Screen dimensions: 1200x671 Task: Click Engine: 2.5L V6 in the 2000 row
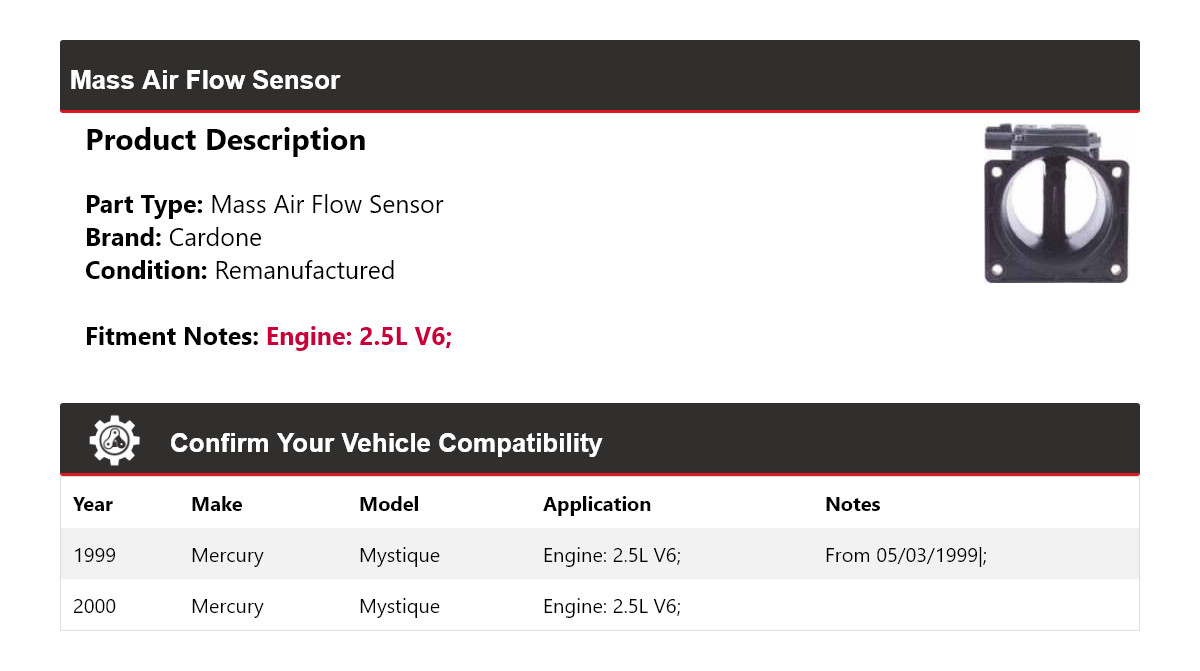[612, 606]
